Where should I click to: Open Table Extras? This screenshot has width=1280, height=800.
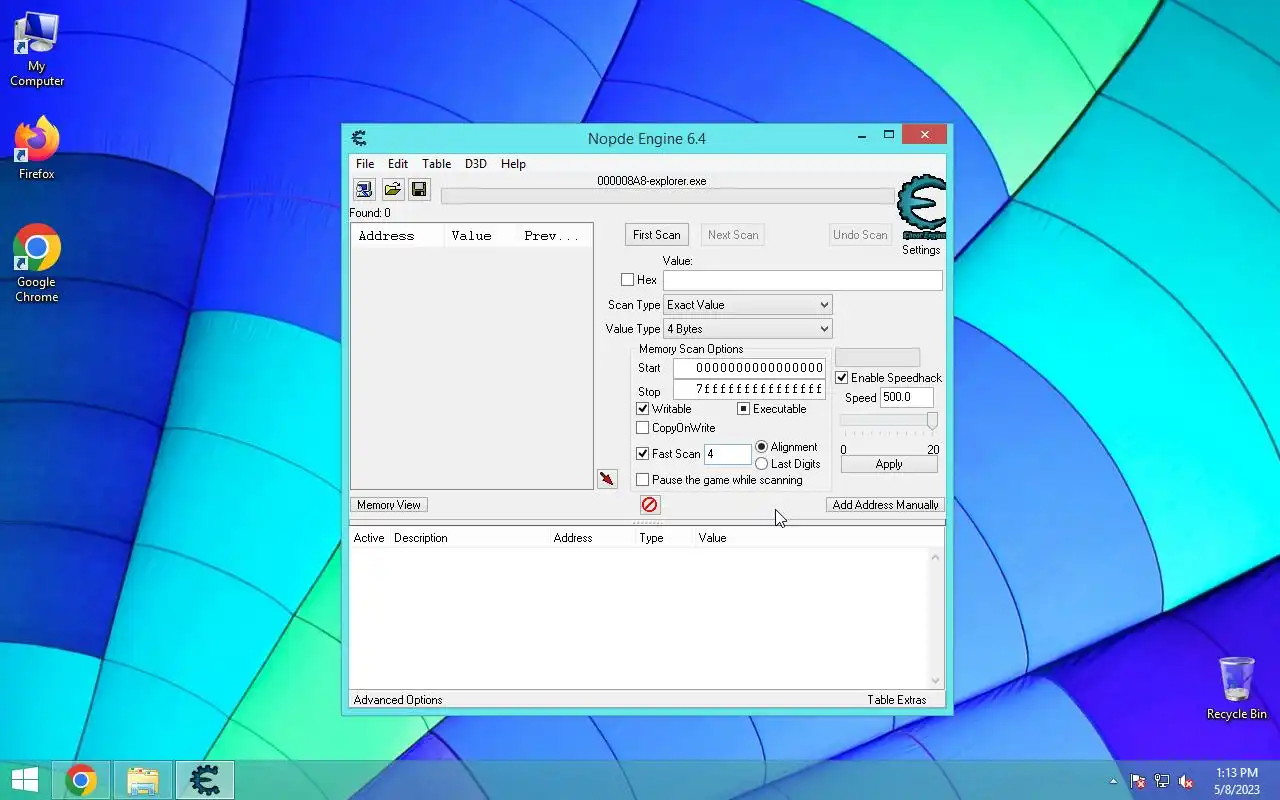point(897,700)
